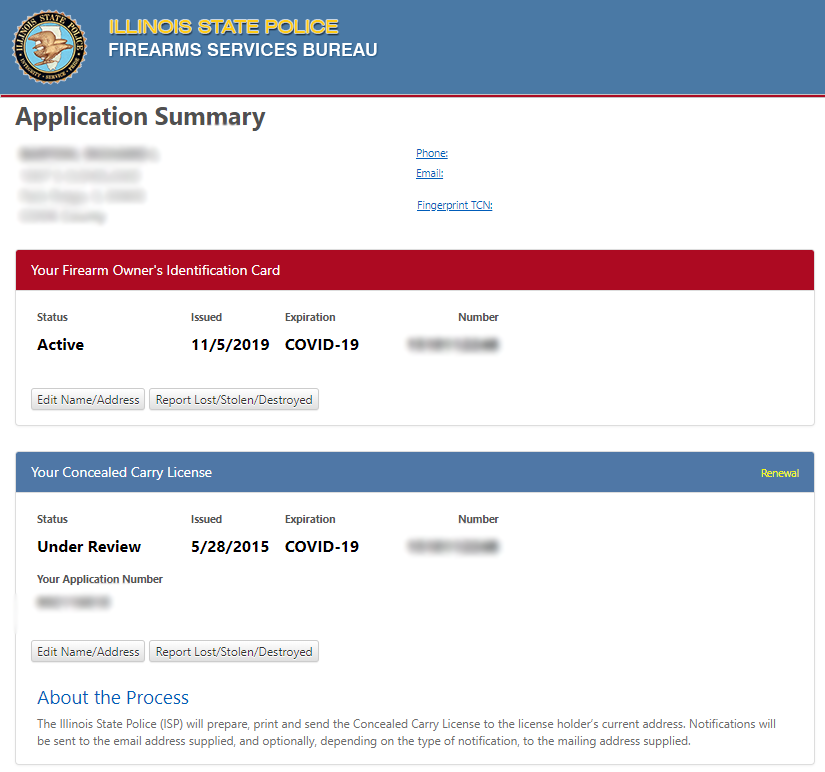Select the 'Application Summary' page heading
This screenshot has height=772, width=825.
pyautogui.click(x=140, y=117)
